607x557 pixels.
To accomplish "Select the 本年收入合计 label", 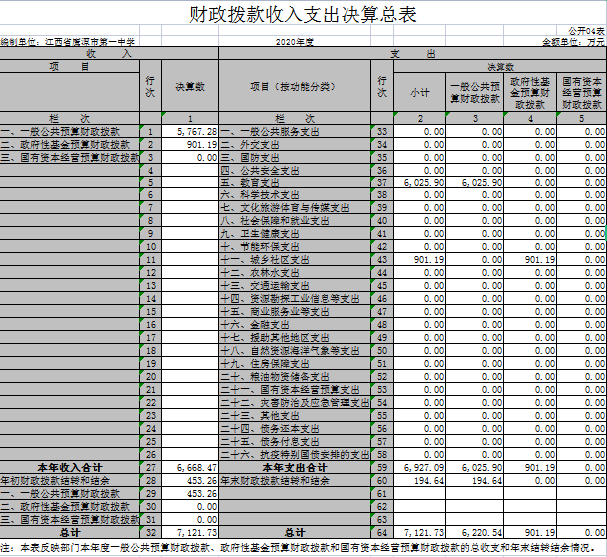I will [x=70, y=468].
